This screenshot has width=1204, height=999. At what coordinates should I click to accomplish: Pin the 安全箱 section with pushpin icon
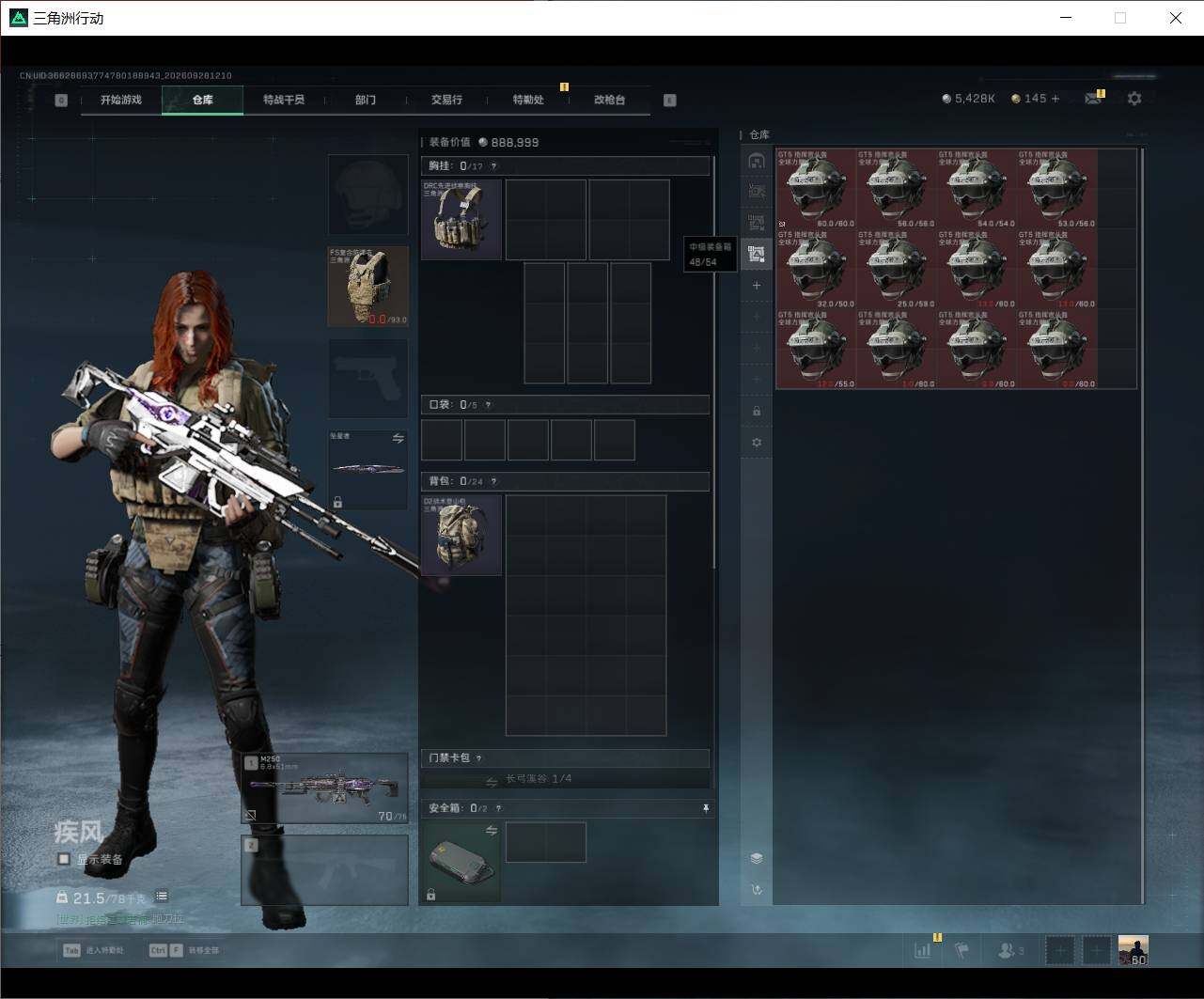pos(706,808)
